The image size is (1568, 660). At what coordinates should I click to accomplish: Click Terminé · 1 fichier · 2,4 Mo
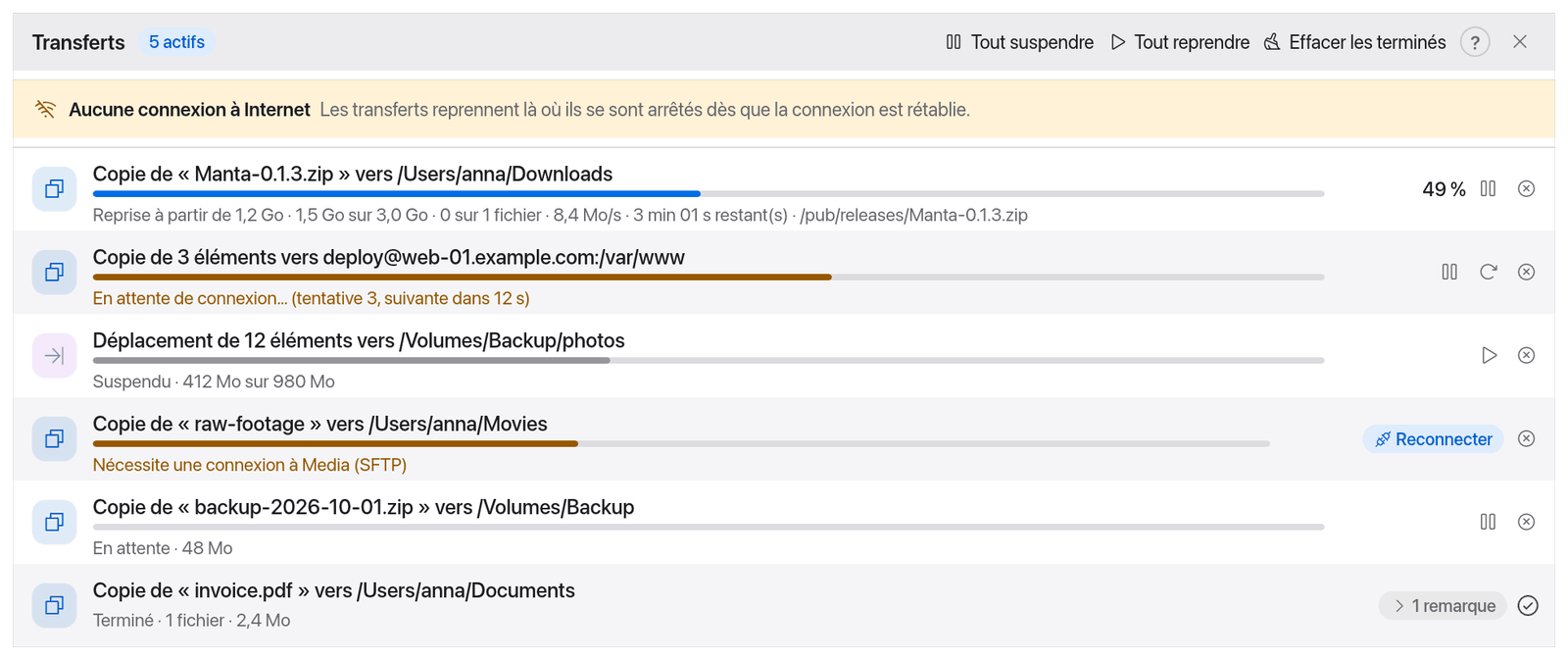coord(192,620)
